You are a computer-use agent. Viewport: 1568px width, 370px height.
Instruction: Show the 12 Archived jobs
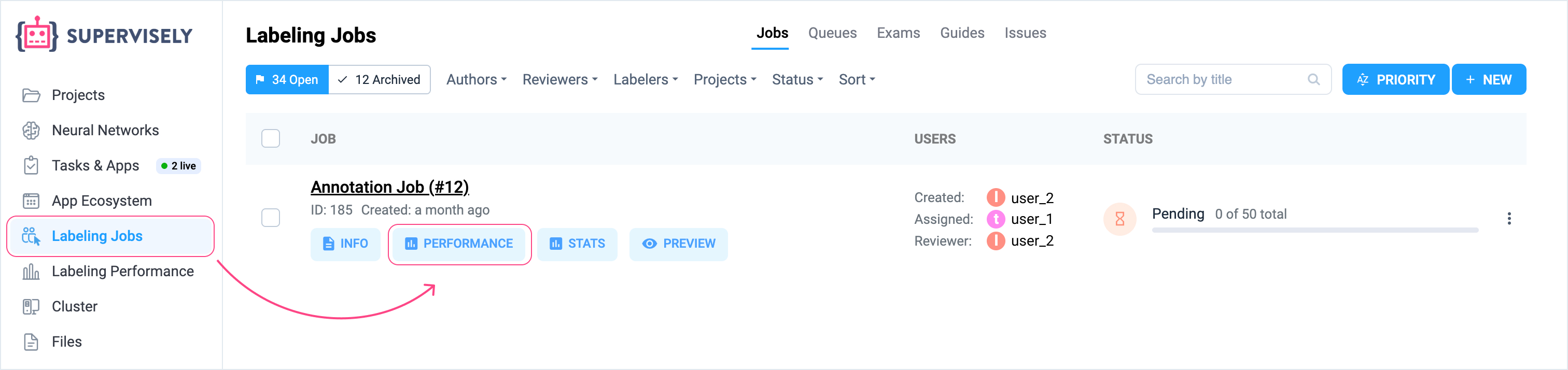[x=379, y=80]
